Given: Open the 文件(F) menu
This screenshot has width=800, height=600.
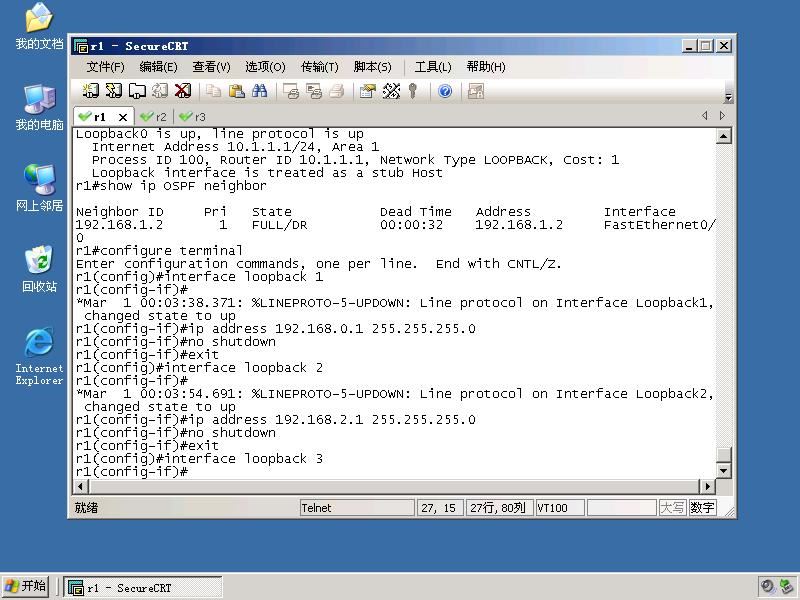Looking at the screenshot, I should (105, 67).
